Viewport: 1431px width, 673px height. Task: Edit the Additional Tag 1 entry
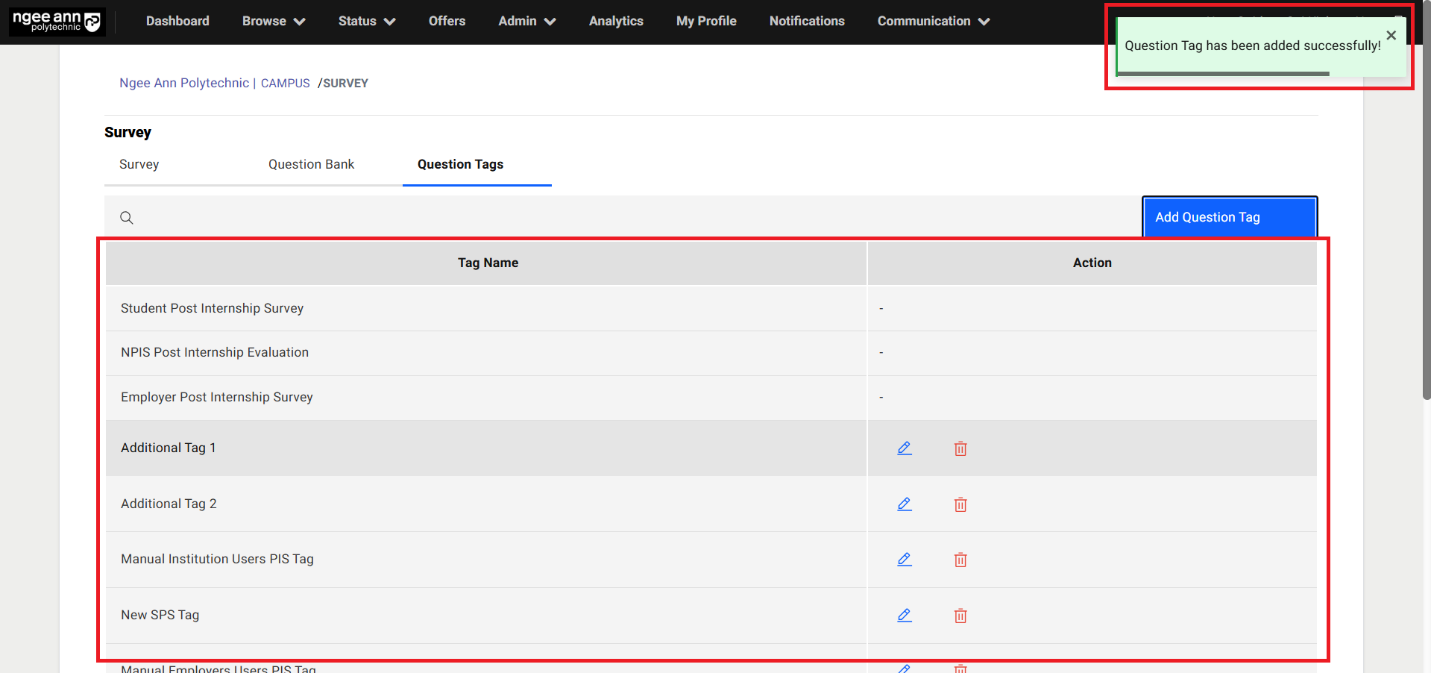point(904,448)
